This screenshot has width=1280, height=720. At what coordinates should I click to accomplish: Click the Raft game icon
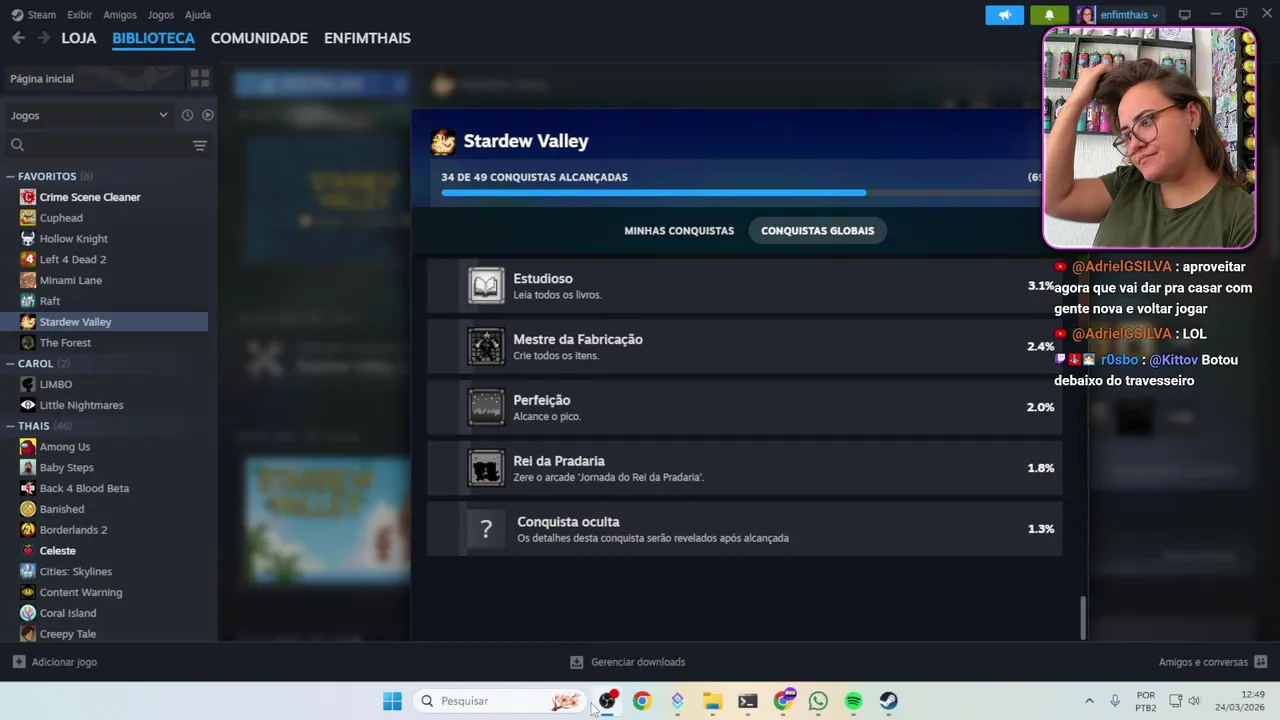[28, 301]
